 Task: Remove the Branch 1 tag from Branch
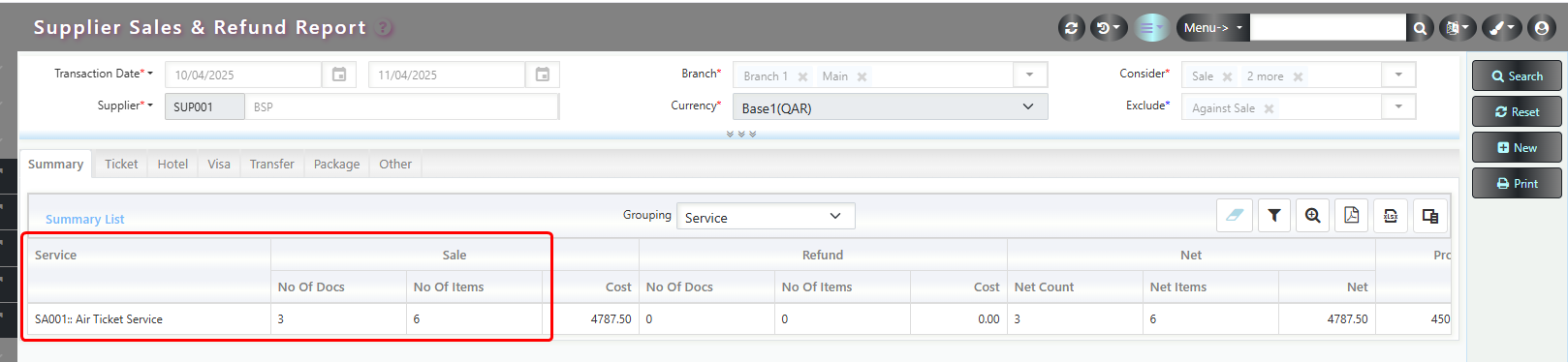coord(802,76)
